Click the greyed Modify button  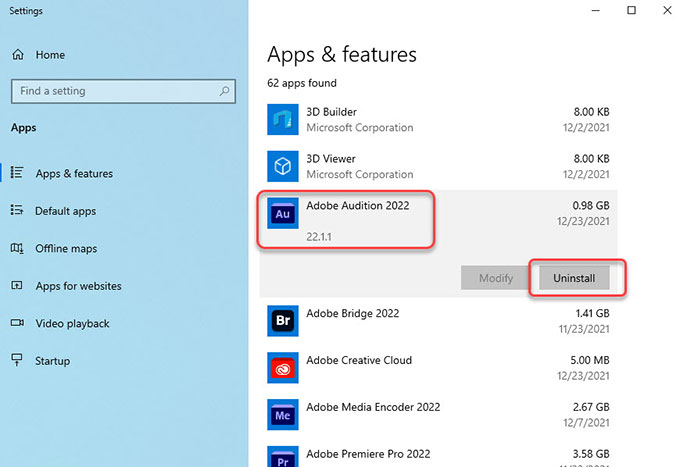pyautogui.click(x=496, y=278)
